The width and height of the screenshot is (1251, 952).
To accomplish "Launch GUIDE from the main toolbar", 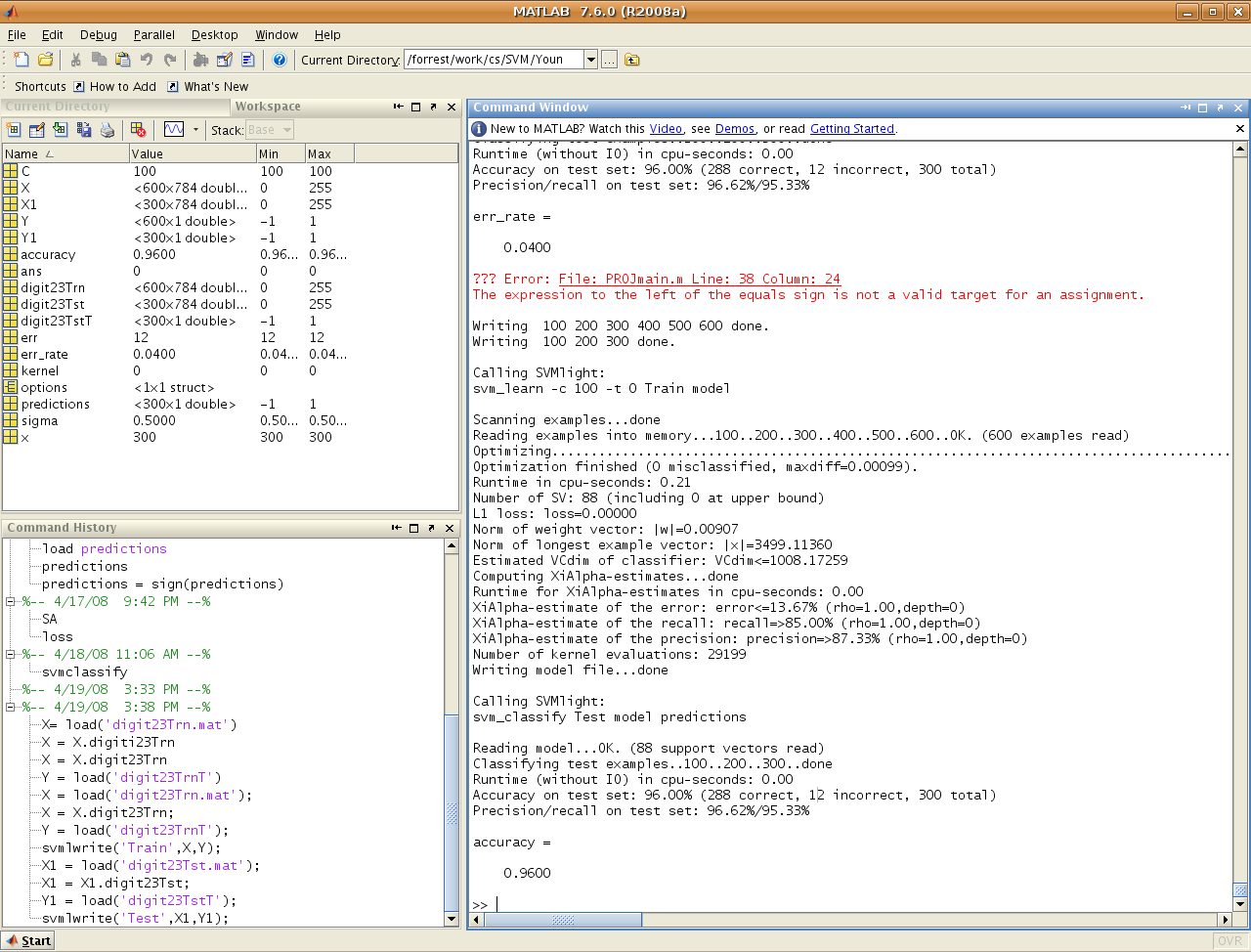I will tap(224, 60).
